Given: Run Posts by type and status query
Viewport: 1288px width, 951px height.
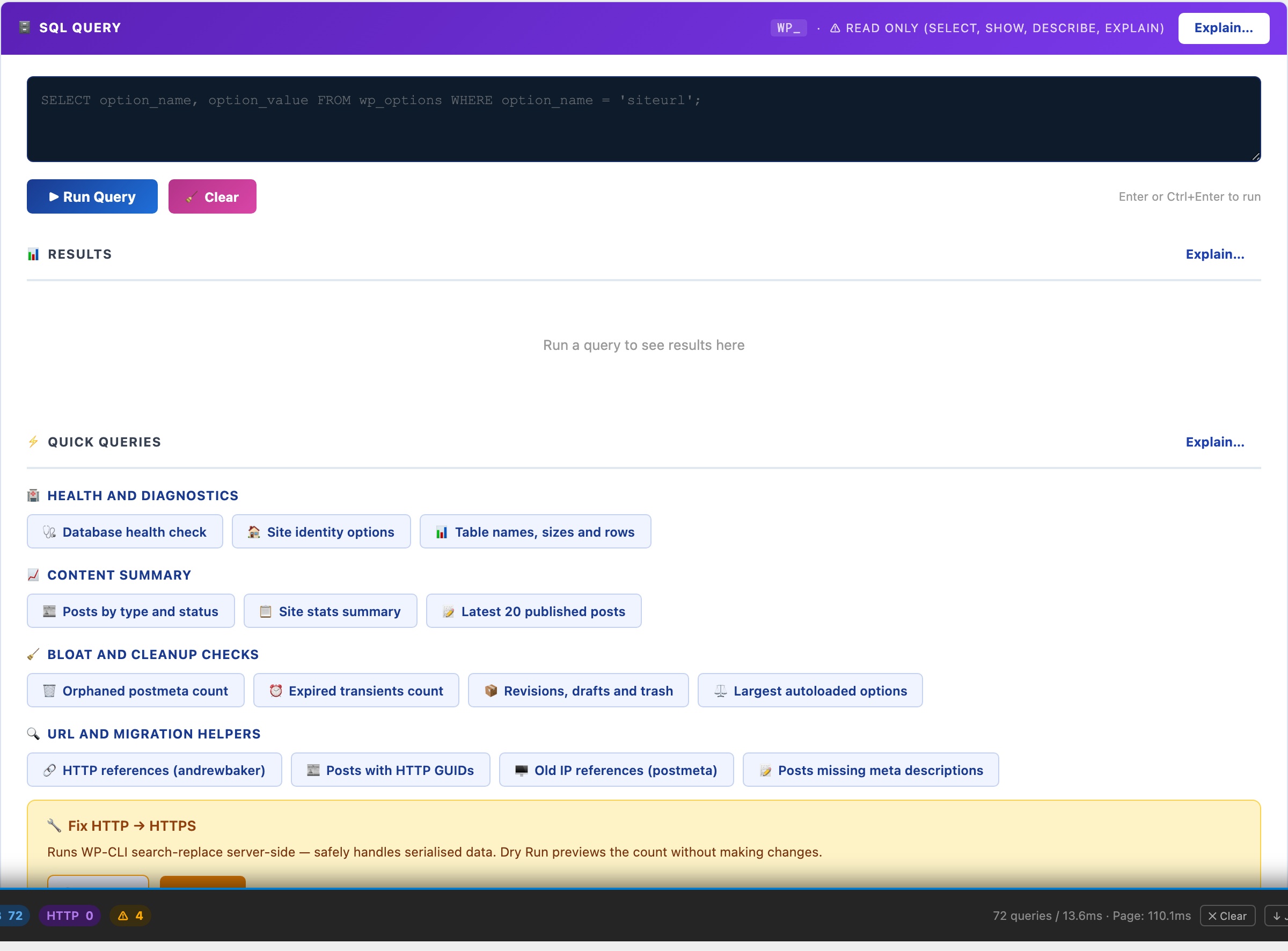Looking at the screenshot, I should (130, 611).
